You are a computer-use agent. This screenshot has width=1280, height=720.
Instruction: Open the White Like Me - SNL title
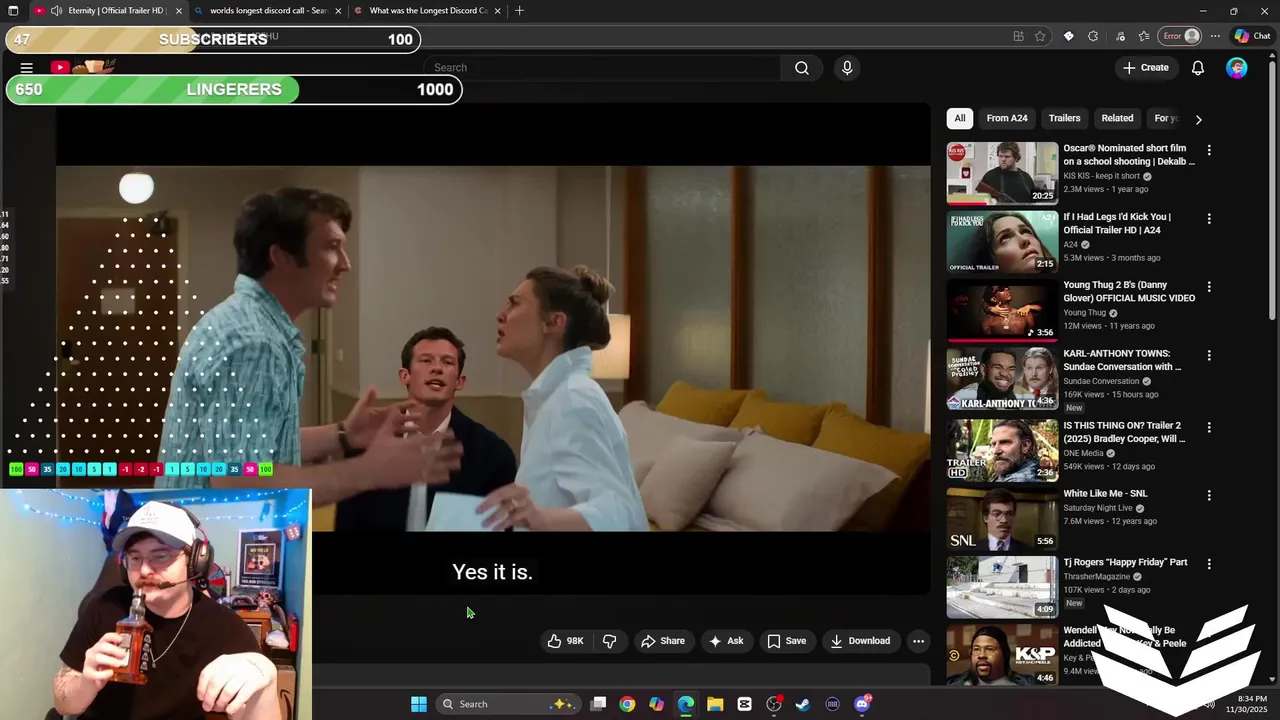click(x=1105, y=494)
